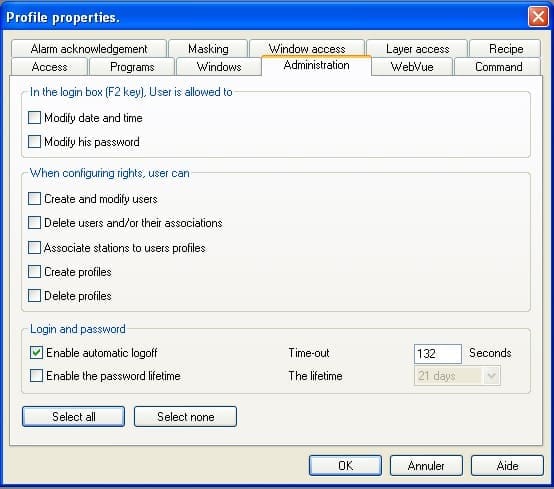
Task: Toggle the Create profiles checkbox
Action: [x=34, y=272]
